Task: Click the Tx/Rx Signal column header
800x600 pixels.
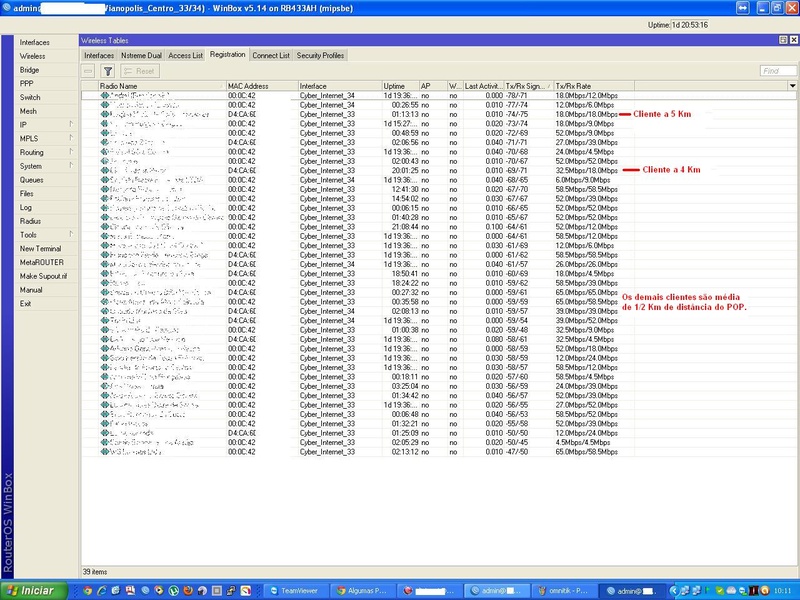Action: [x=529, y=86]
